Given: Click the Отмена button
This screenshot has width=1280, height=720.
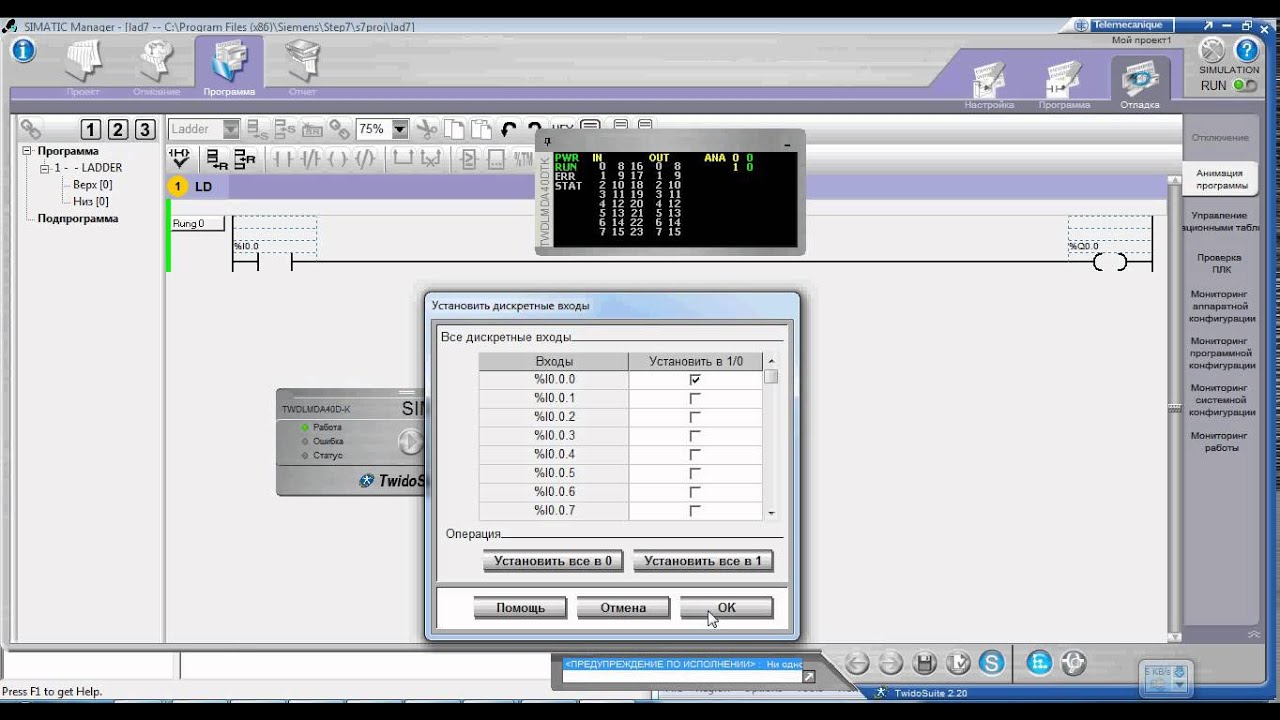Looking at the screenshot, I should tap(623, 608).
